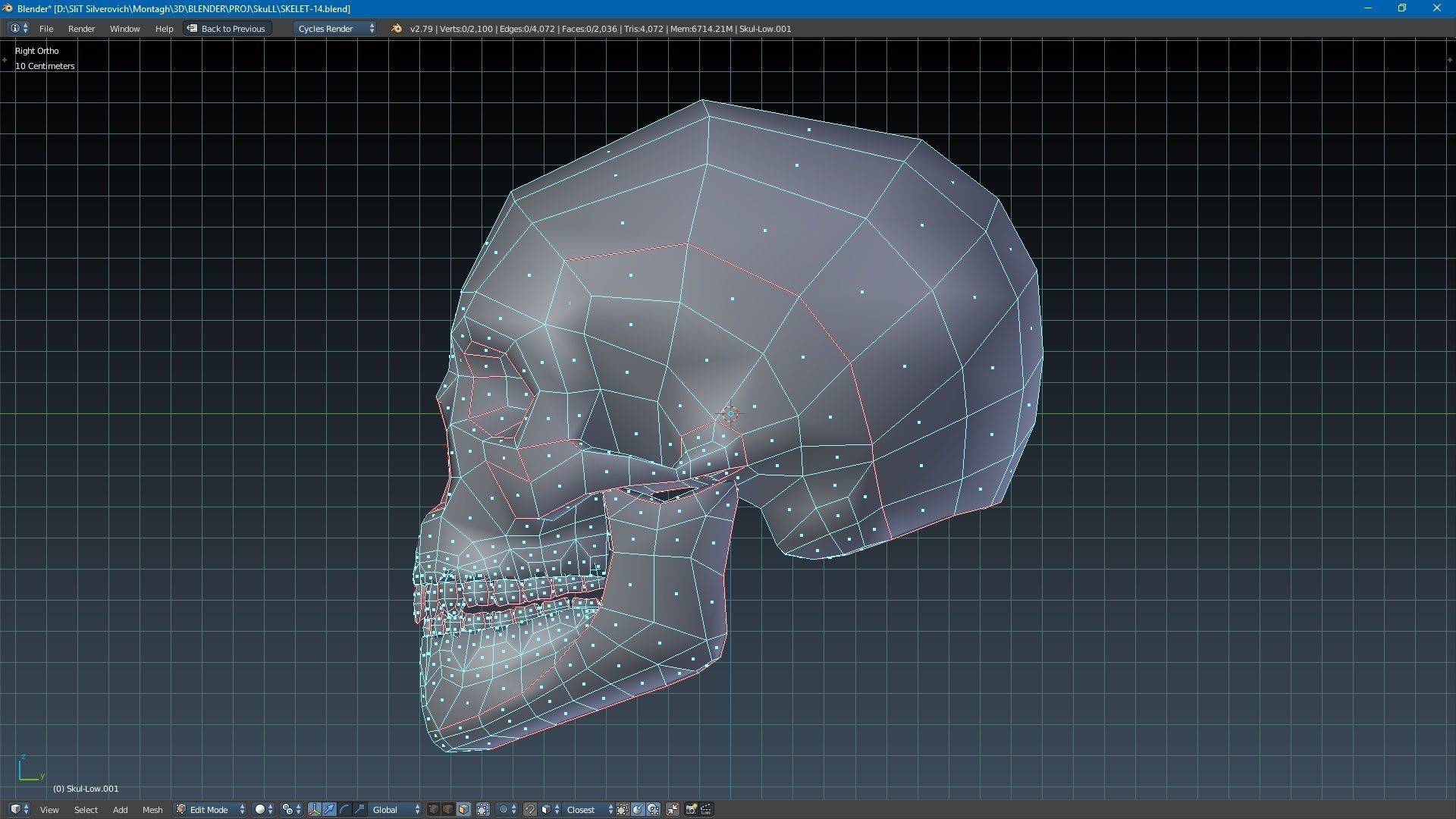1456x819 pixels.
Task: Select the vertex select mode icon
Action: [435, 809]
